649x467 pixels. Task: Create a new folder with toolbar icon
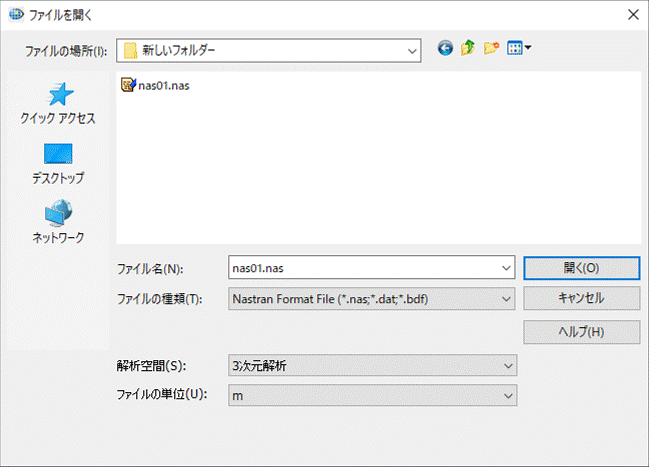click(491, 48)
